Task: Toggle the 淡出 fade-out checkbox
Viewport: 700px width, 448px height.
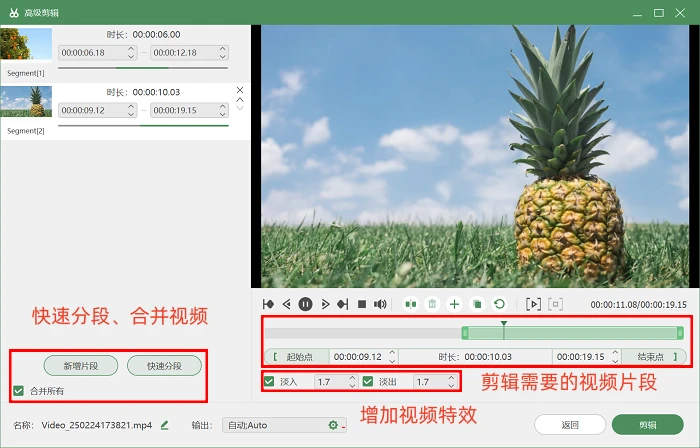Action: pos(368,382)
